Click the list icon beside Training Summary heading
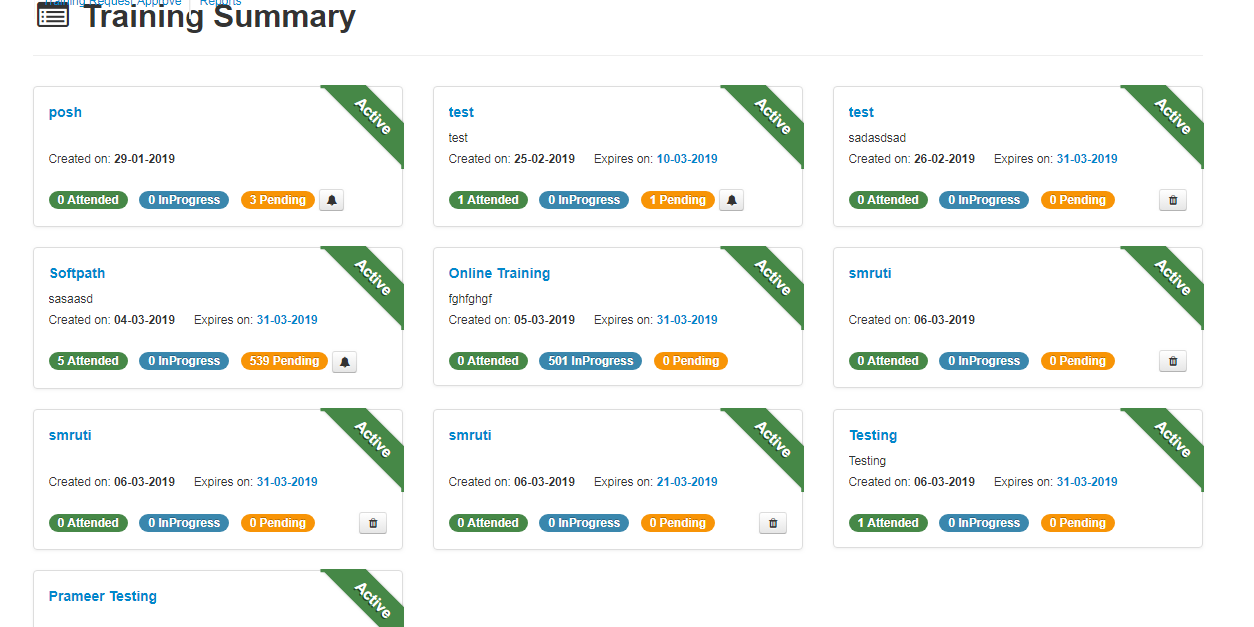 click(x=53, y=15)
